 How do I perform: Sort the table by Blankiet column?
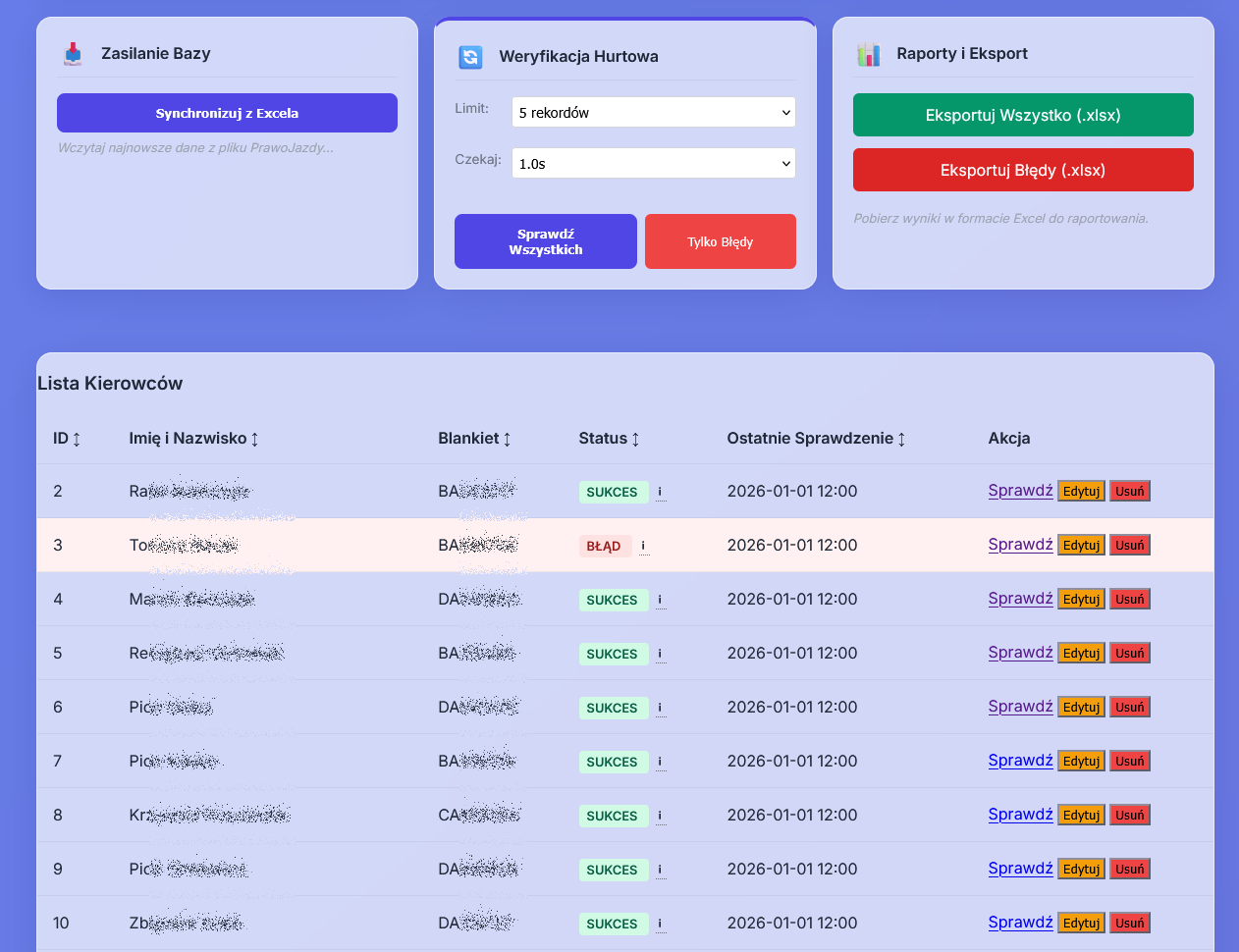click(474, 439)
